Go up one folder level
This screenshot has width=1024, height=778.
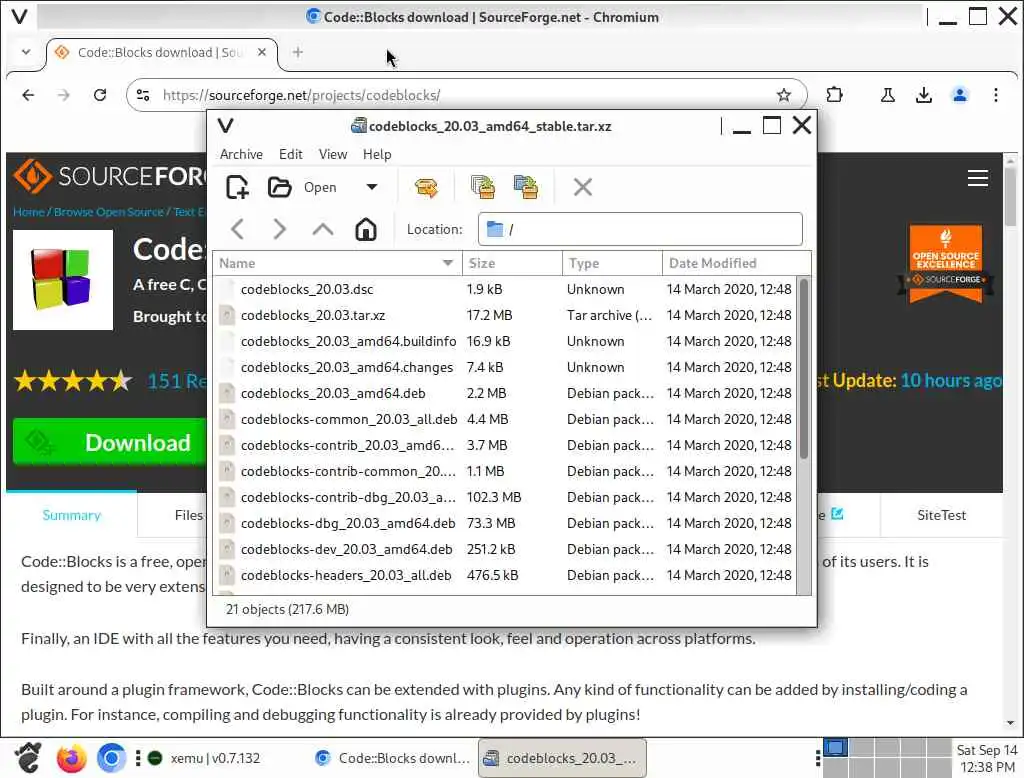tap(323, 229)
